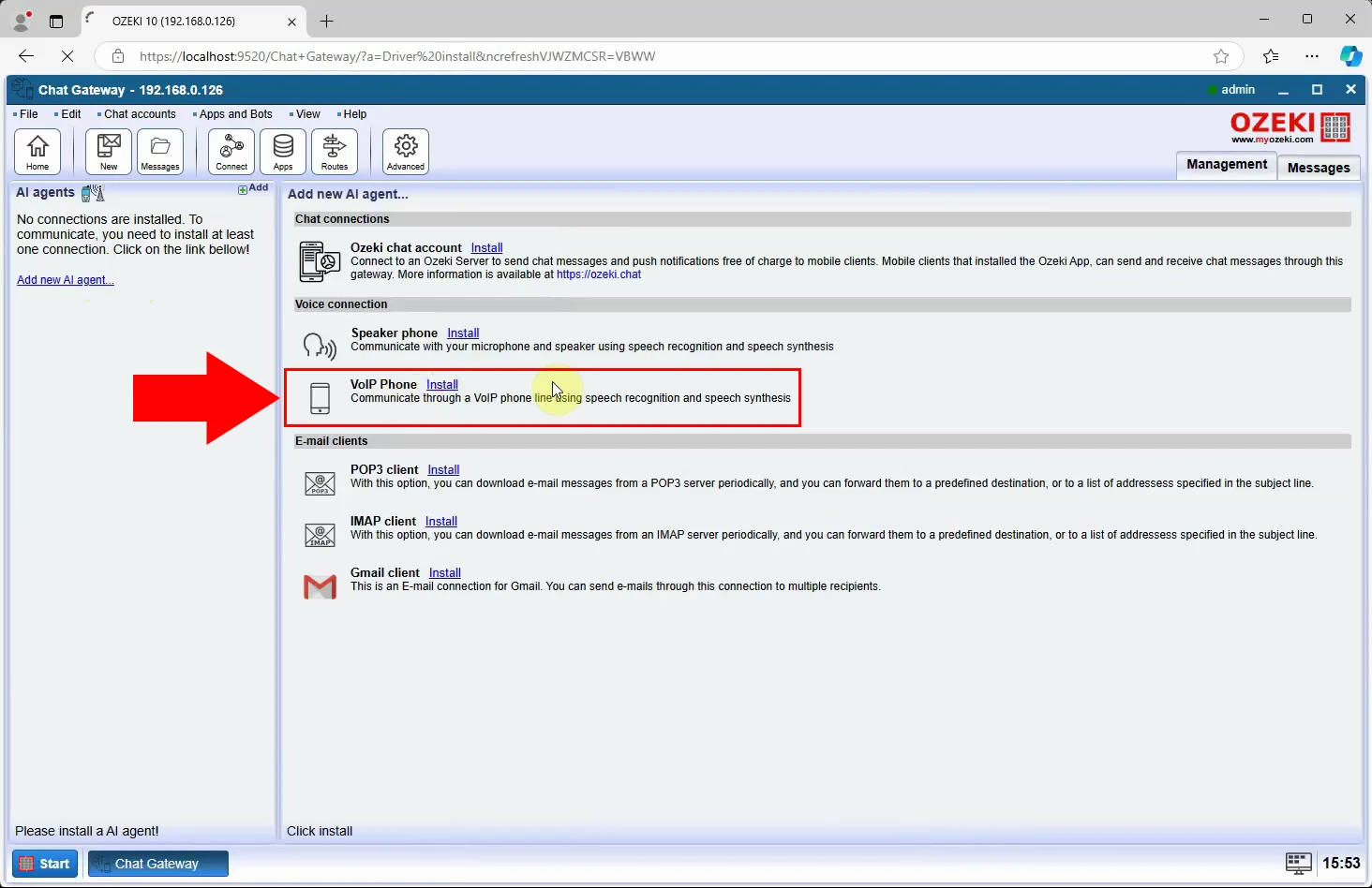Viewport: 1372px width, 888px height.
Task: Open the Start menu button
Action: [45, 864]
